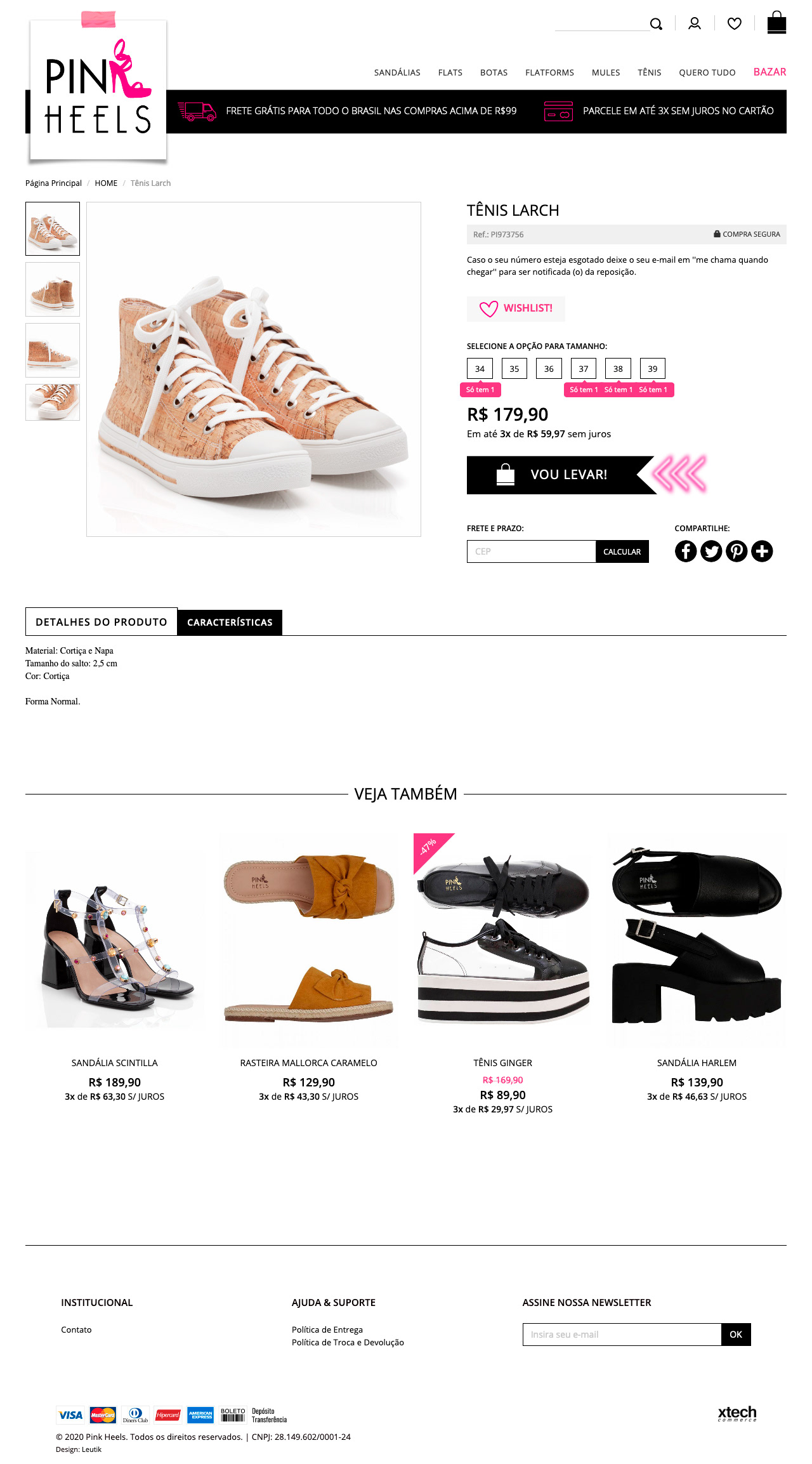The image size is (812, 1464).
Task: Share product on Twitter
Action: click(x=711, y=551)
